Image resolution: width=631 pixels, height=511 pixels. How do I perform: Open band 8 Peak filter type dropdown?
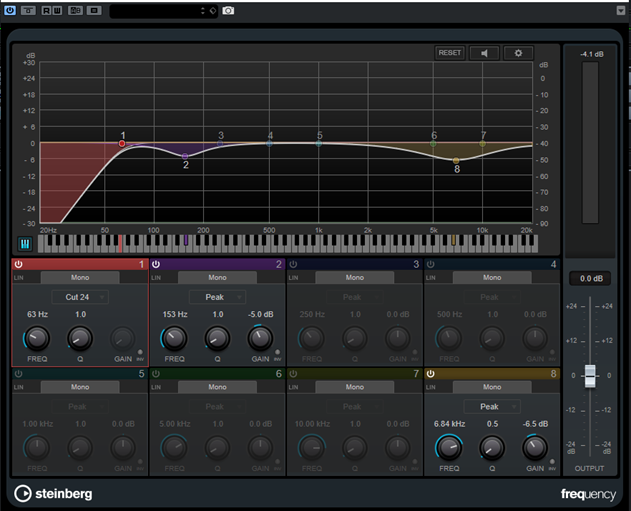click(491, 407)
